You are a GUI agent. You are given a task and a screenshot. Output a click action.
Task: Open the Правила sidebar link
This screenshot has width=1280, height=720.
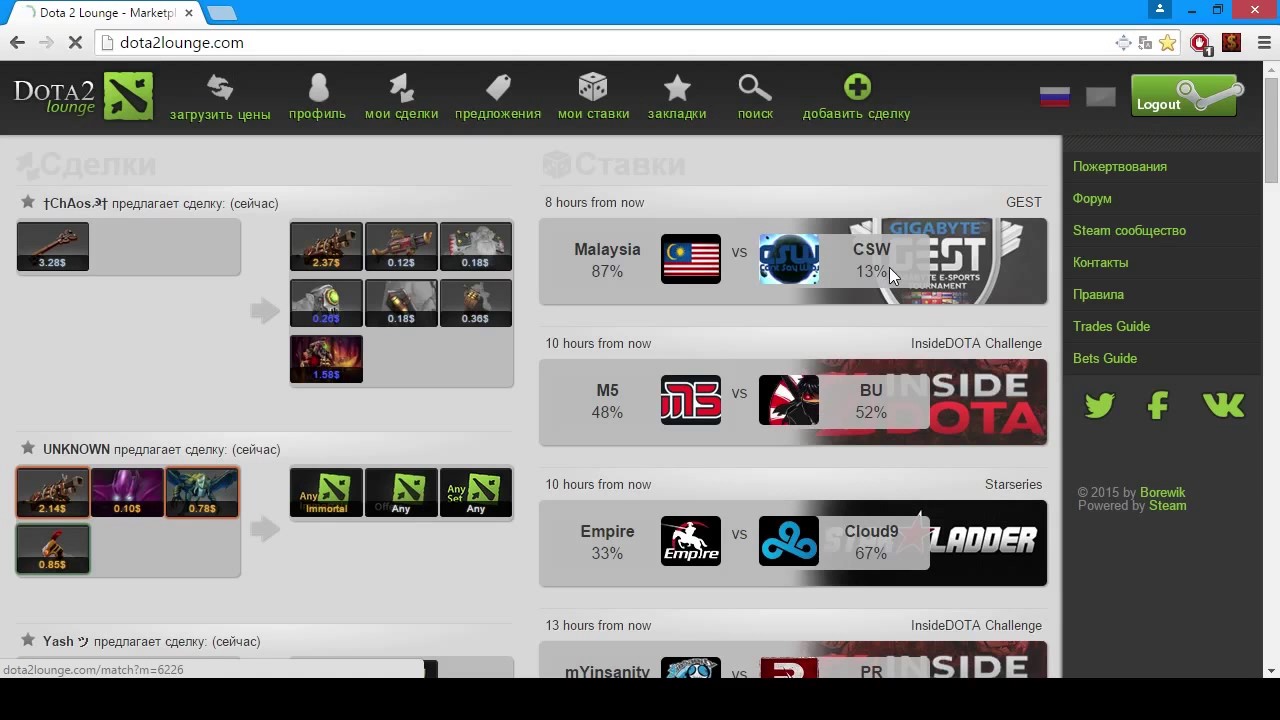[1098, 294]
